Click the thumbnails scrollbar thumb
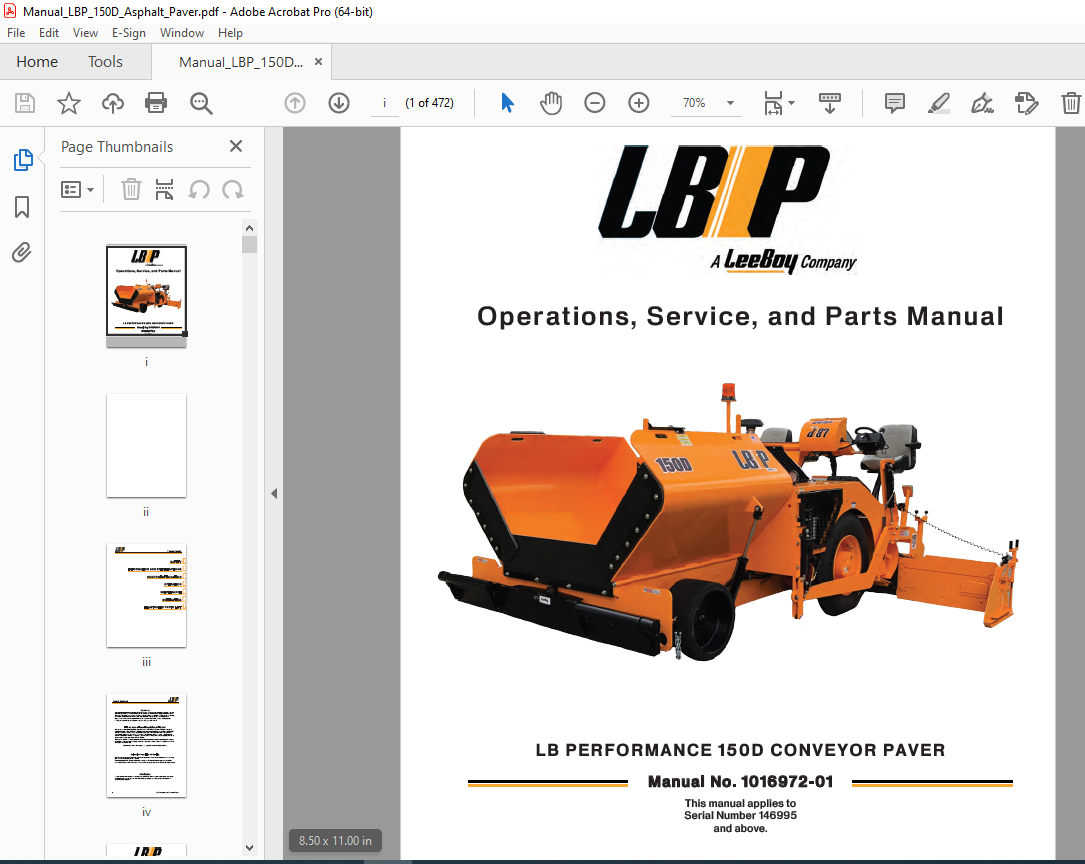The width and height of the screenshot is (1085, 864). click(249, 244)
